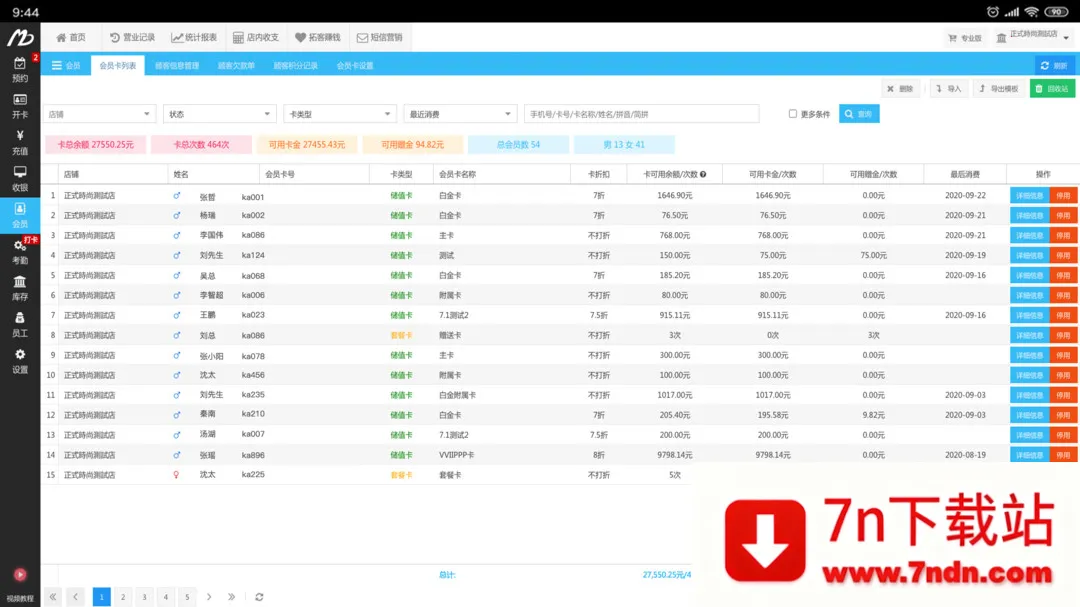
Task: Enable the 更多条件 checkbox
Action: [x=793, y=114]
